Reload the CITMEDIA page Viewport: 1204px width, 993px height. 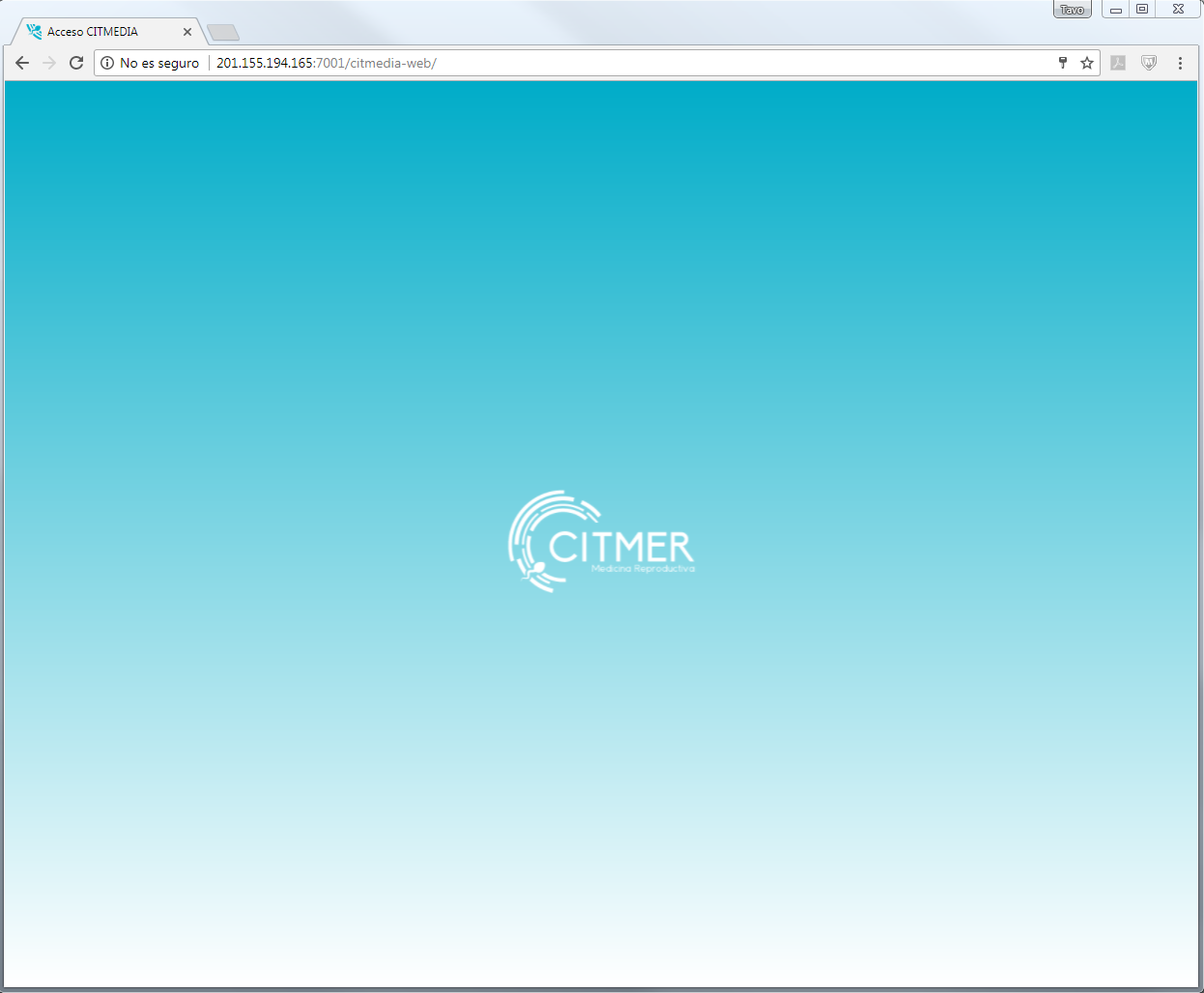pos(76,63)
